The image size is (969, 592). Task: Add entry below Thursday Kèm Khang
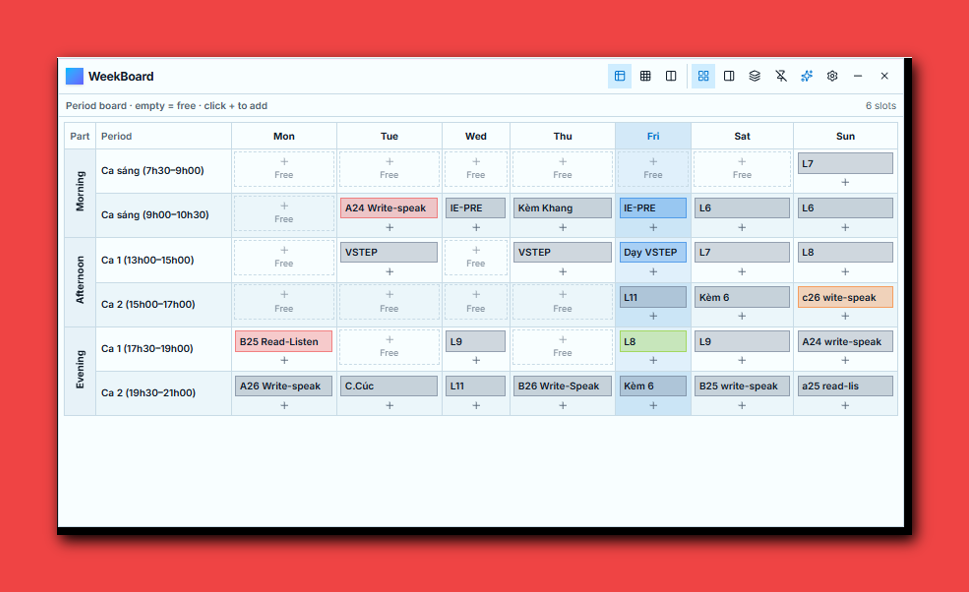click(562, 227)
